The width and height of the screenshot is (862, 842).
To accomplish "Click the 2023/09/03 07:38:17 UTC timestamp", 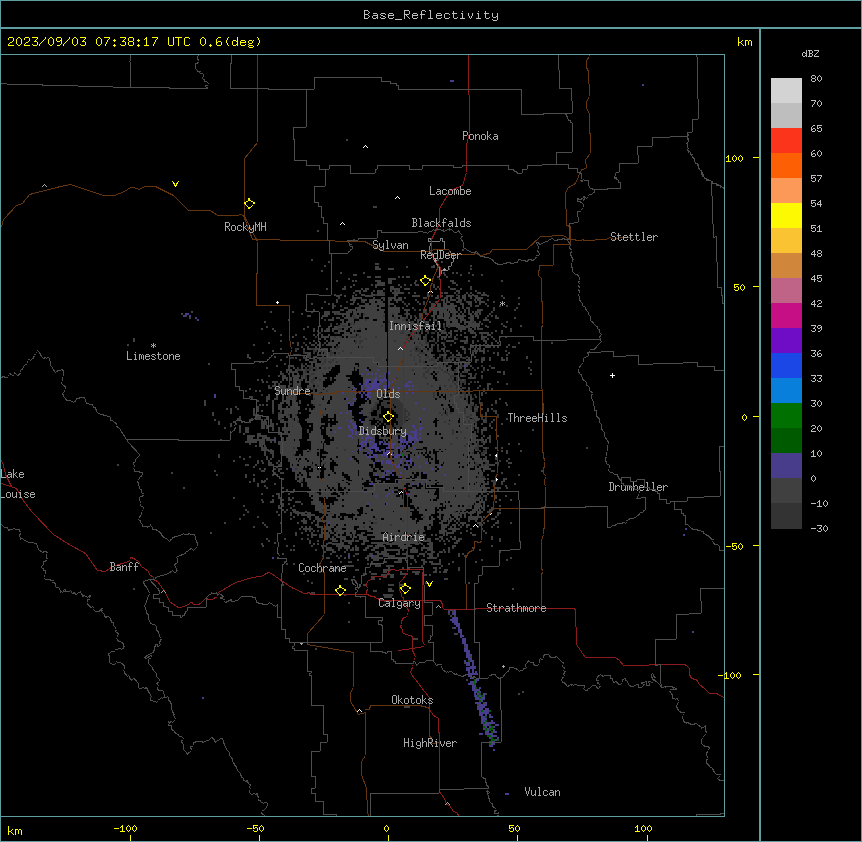I will click(x=99, y=42).
